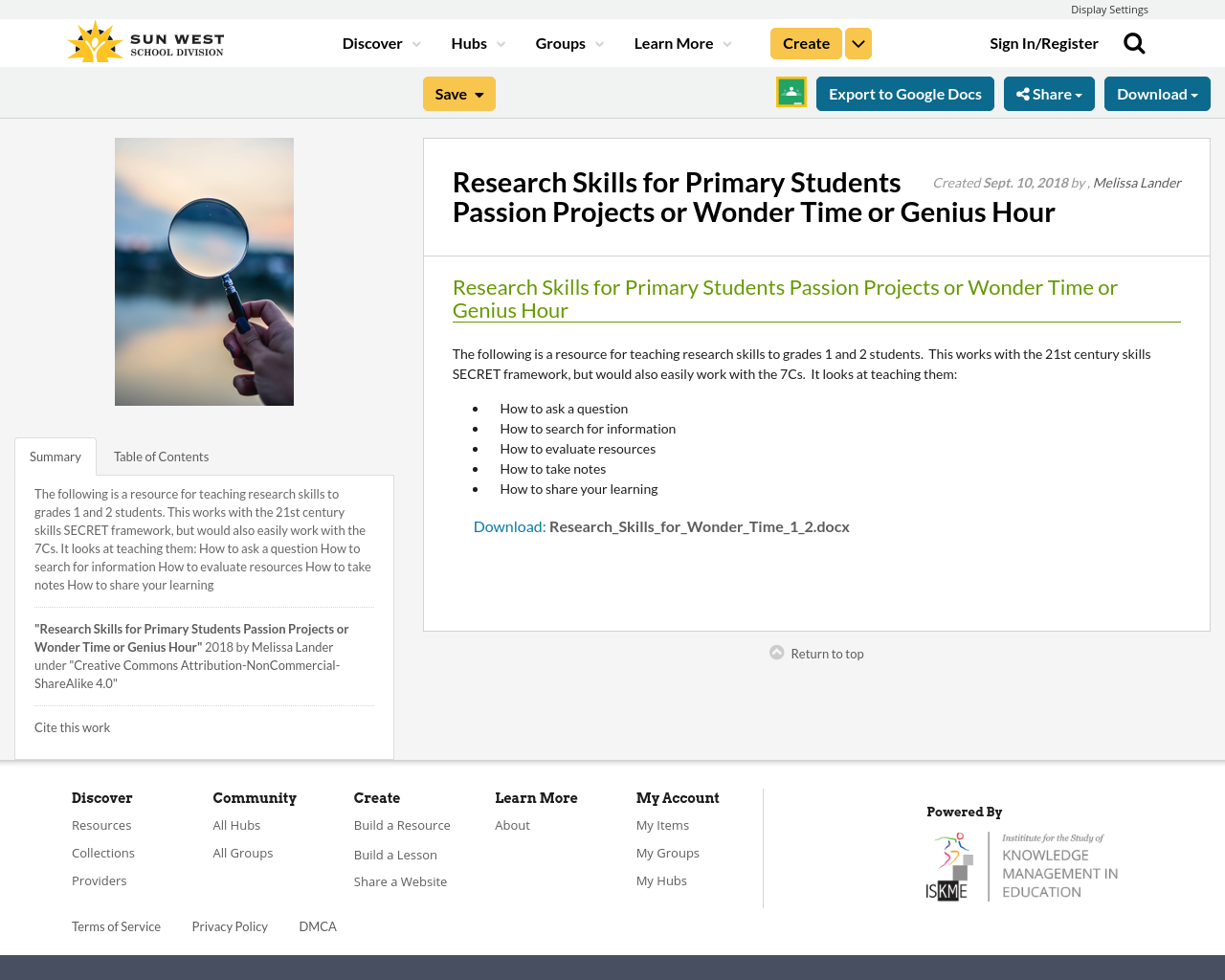Switch to the Table of Contents tab
Viewport: 1225px width, 980px height.
point(161,456)
